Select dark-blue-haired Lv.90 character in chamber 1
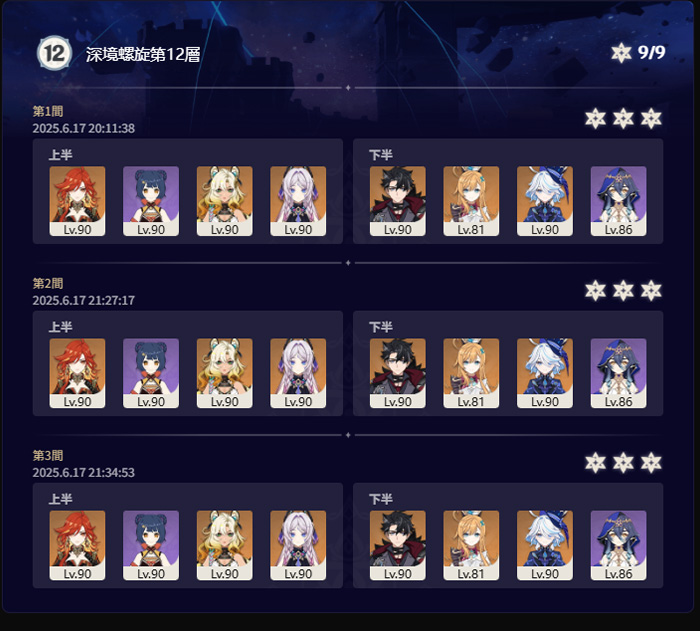 [x=151, y=201]
